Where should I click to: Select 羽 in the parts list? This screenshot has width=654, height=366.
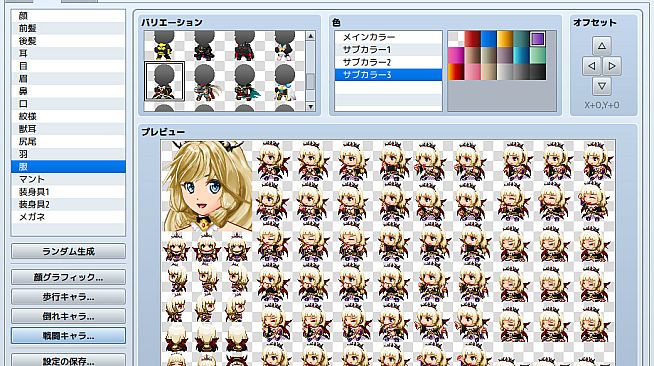pyautogui.click(x=68, y=154)
